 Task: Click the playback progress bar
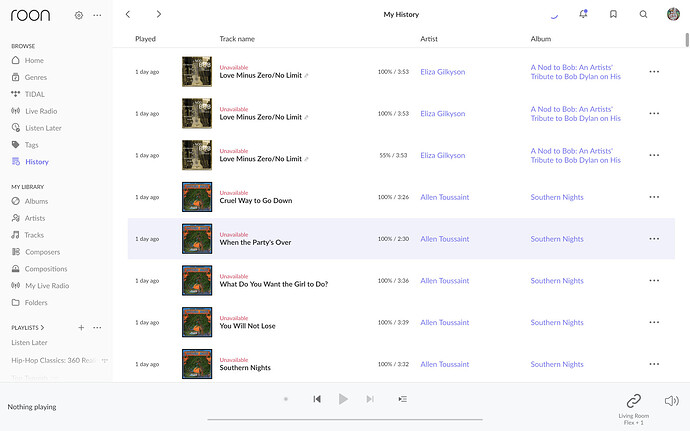[x=344, y=419]
